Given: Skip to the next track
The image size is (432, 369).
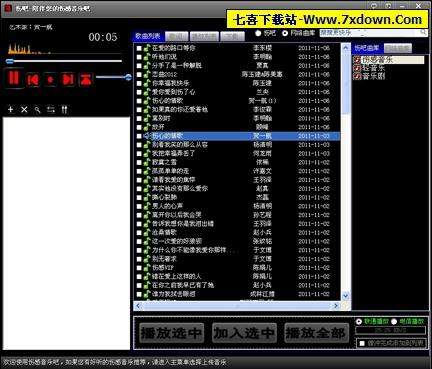Looking at the screenshot, I should point(68,79).
